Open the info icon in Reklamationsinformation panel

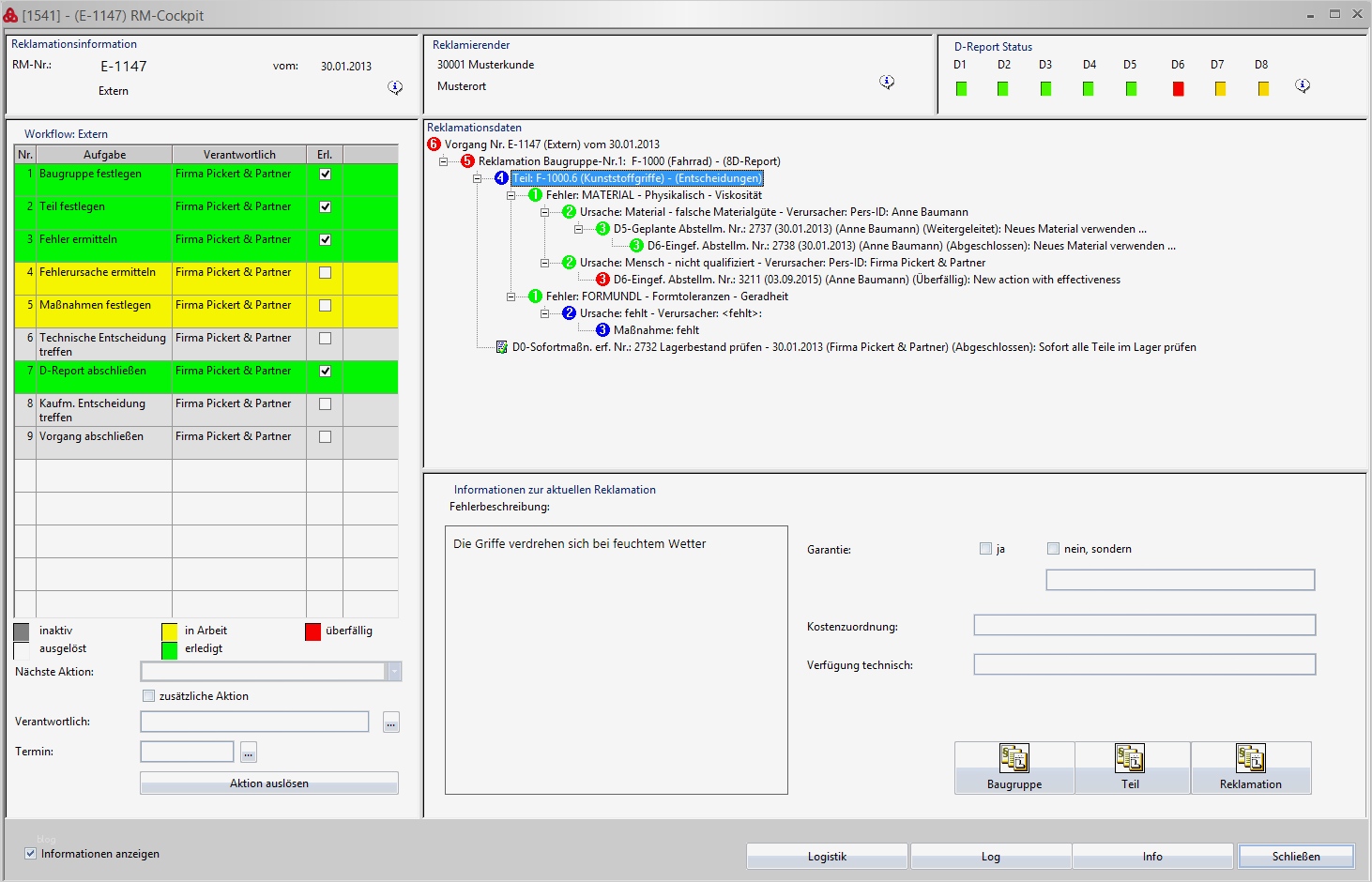click(x=395, y=87)
